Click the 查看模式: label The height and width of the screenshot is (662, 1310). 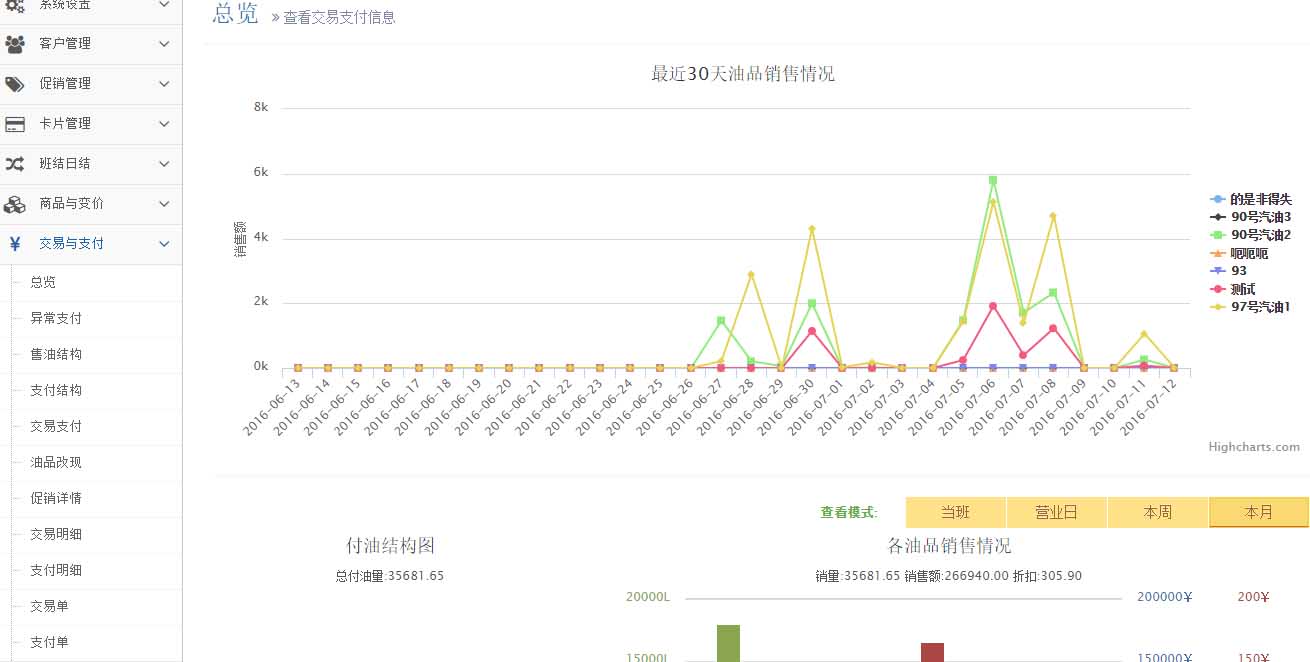coord(849,513)
